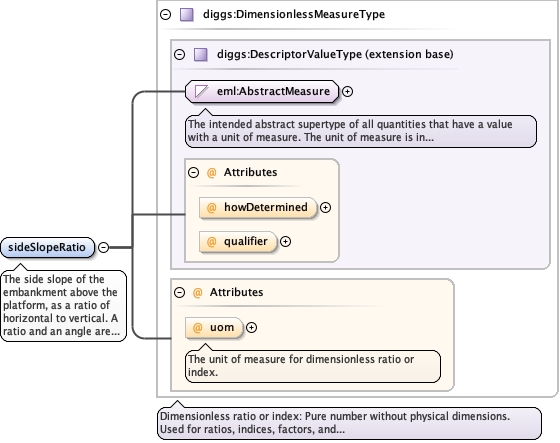Select the howDetermined attribute node
This screenshot has width=560, height=443.
[258, 208]
